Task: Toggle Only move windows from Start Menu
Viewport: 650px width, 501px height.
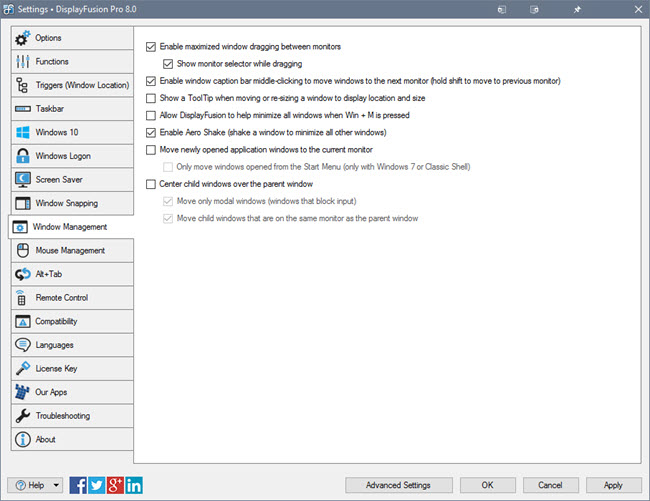Action: [168, 167]
